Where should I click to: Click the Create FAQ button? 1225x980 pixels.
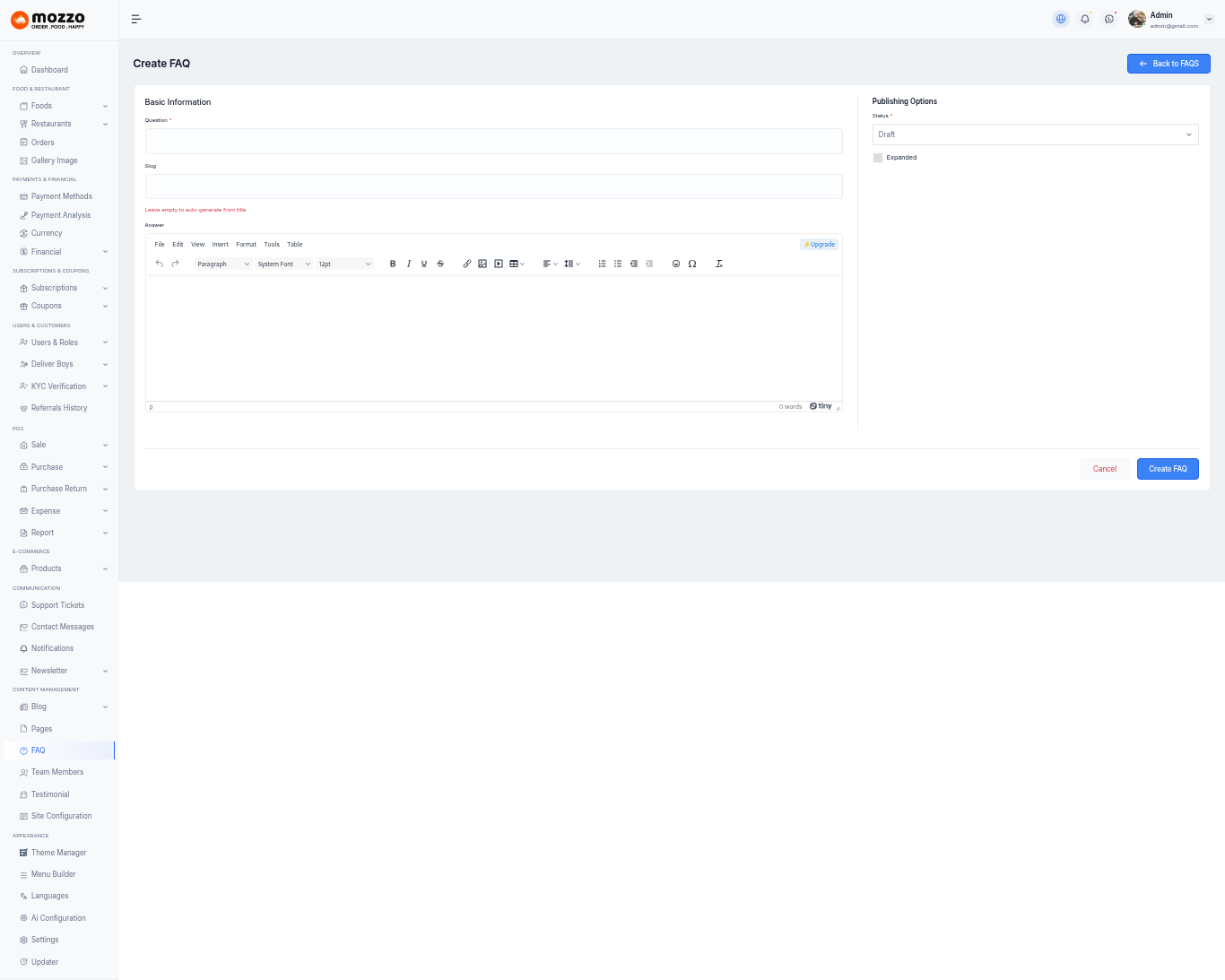click(x=1168, y=469)
